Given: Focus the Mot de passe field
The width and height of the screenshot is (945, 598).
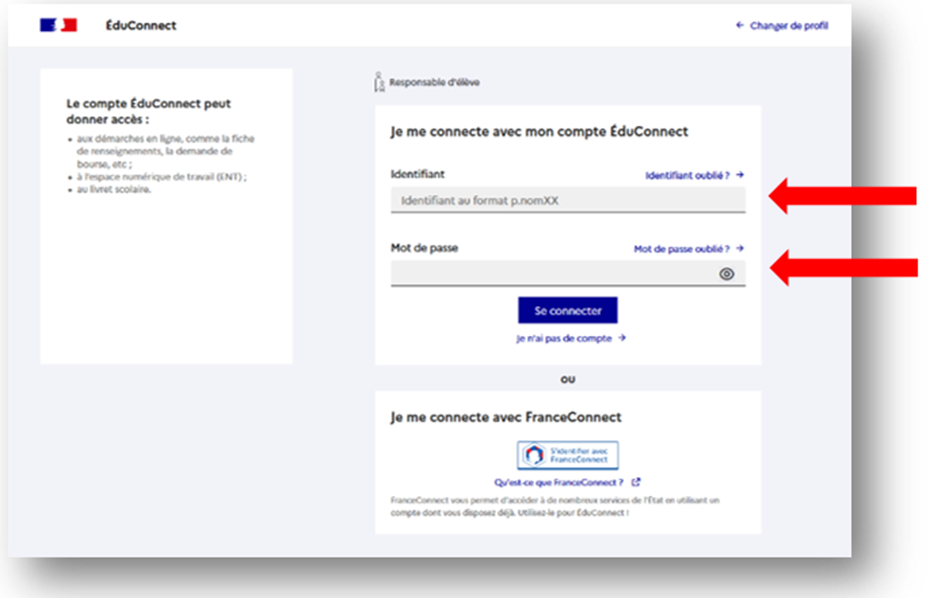Looking at the screenshot, I should point(552,274).
